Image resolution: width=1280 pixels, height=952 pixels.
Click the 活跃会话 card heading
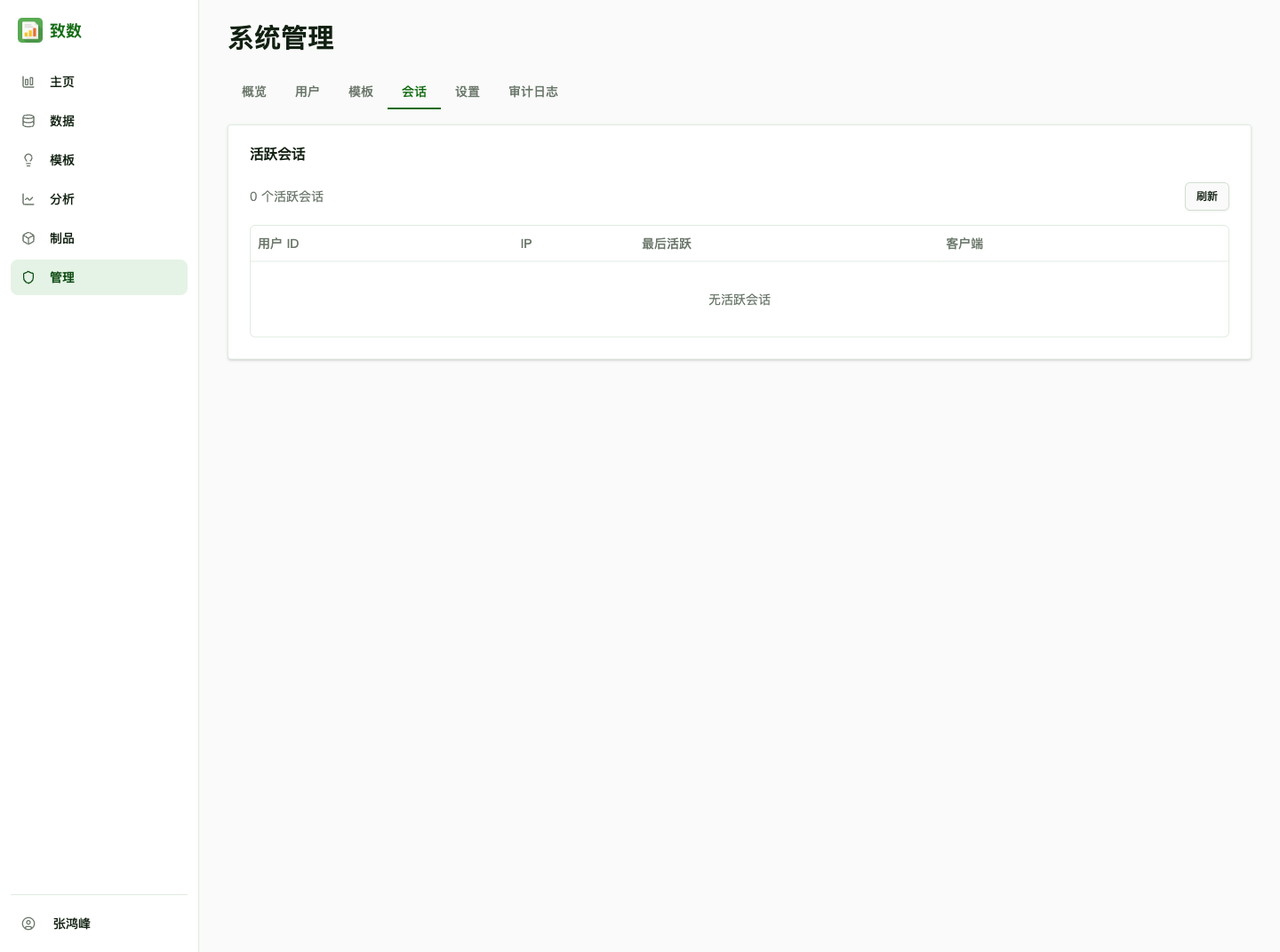(277, 154)
